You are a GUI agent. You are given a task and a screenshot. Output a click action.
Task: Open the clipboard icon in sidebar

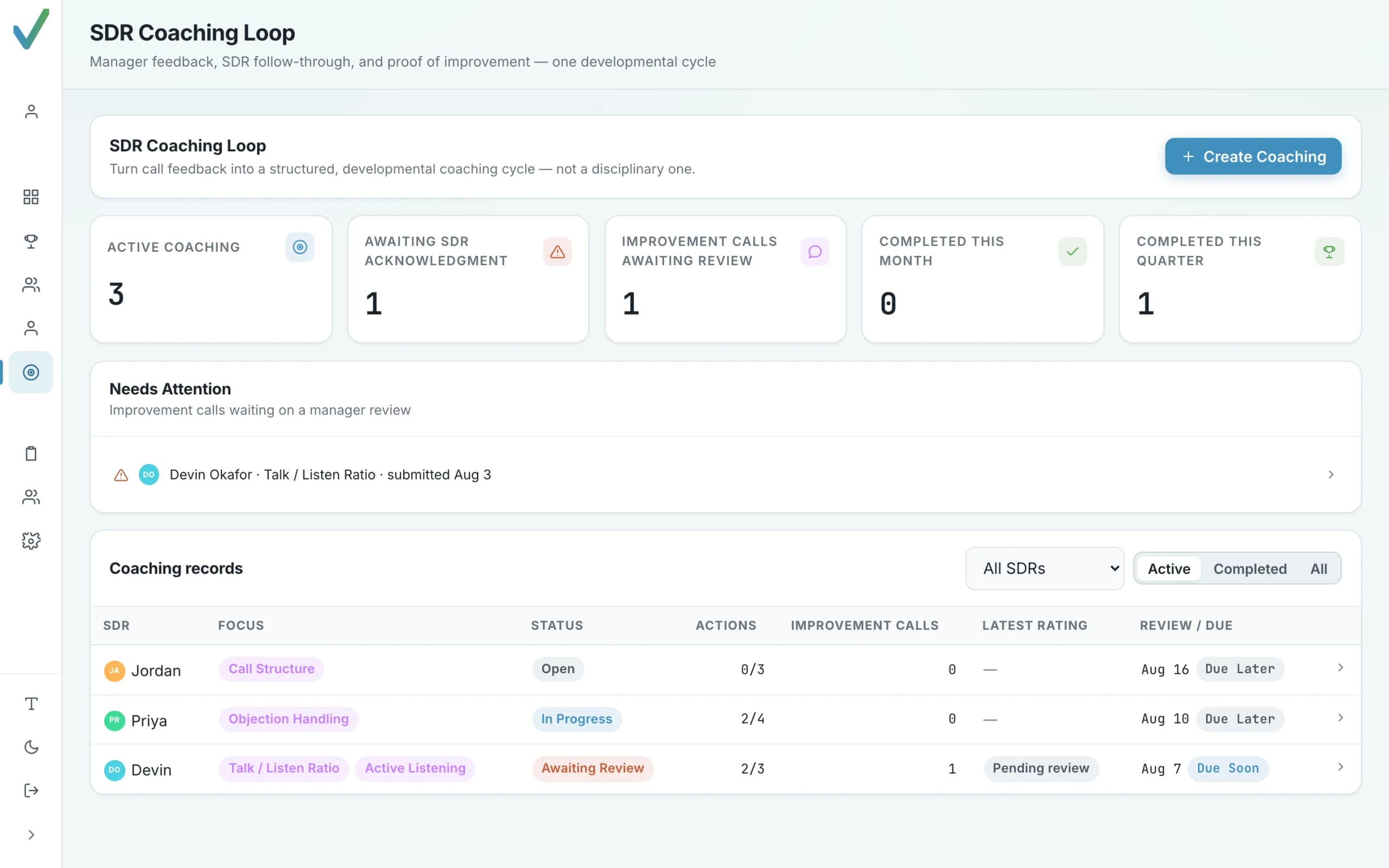(x=31, y=454)
